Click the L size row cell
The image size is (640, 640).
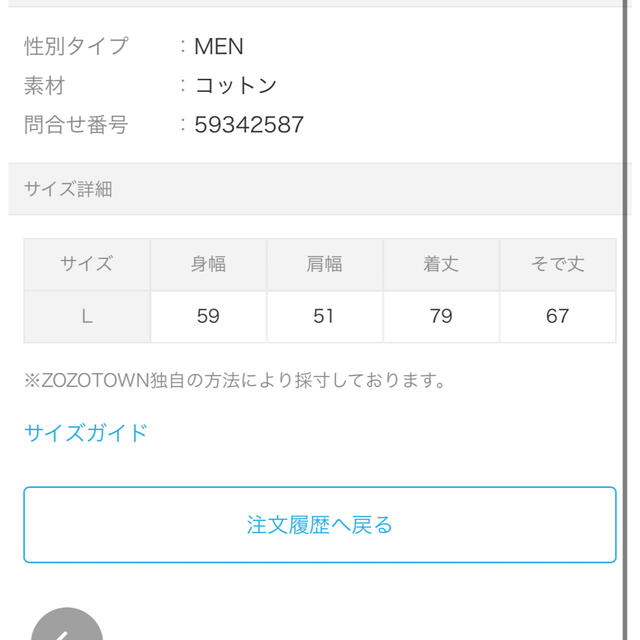tap(87, 316)
